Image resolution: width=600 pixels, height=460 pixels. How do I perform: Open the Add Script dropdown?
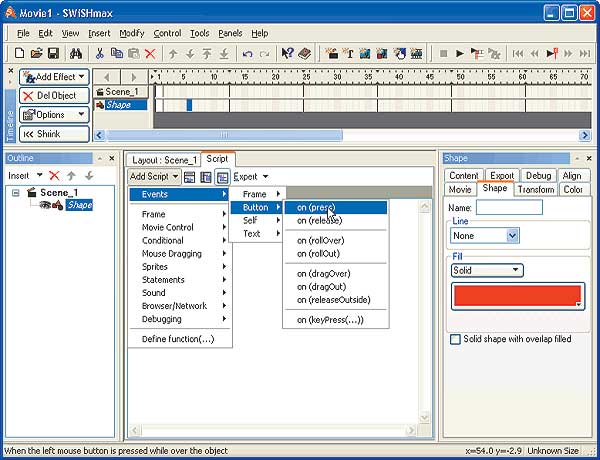pyautogui.click(x=154, y=176)
